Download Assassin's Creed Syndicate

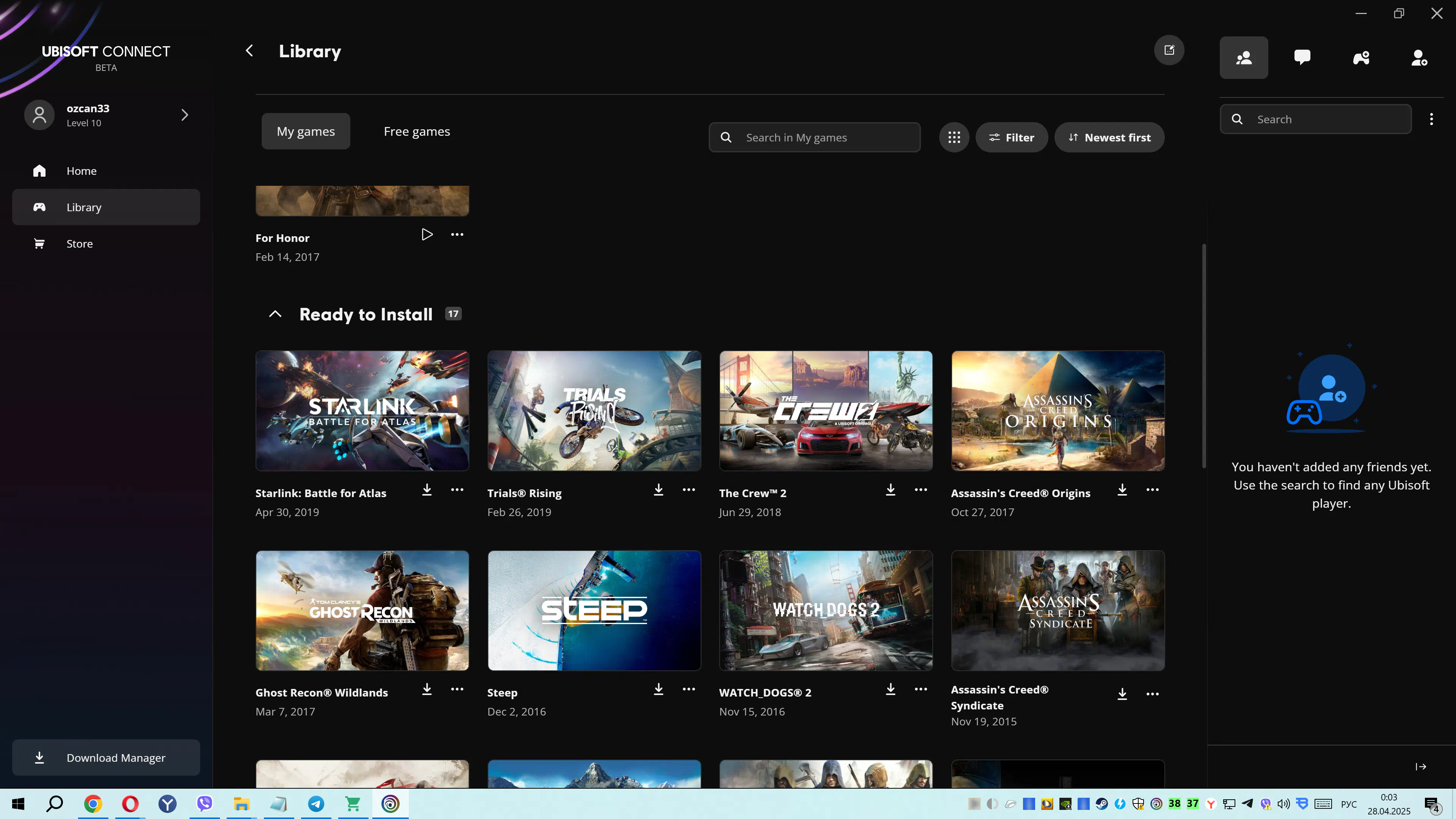coord(1122,694)
